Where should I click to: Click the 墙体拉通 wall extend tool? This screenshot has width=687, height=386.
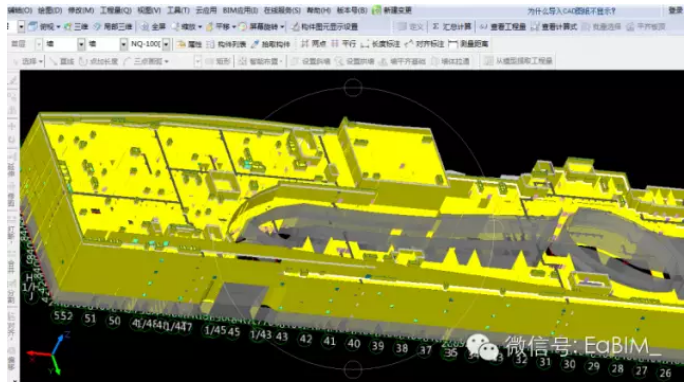tap(450, 61)
